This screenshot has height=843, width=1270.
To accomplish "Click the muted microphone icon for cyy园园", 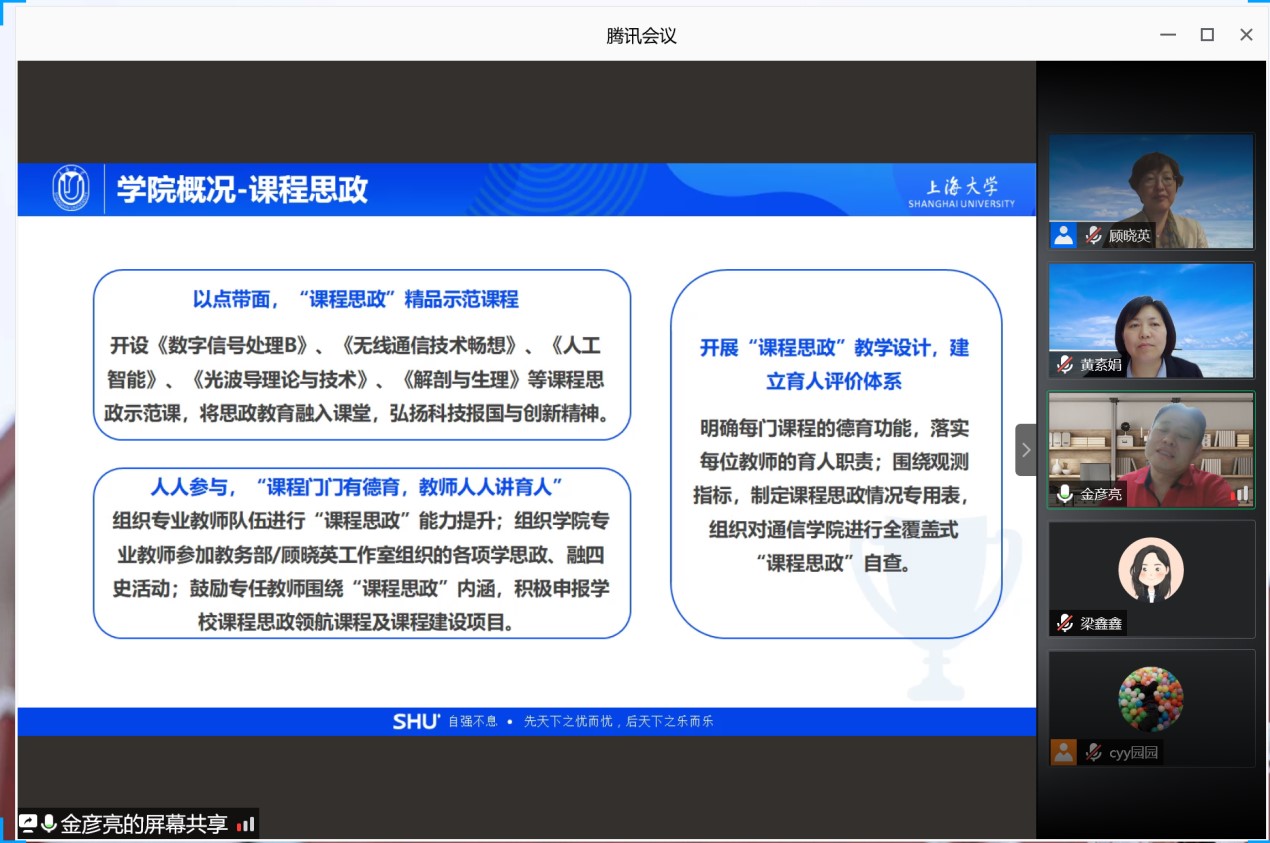I will [x=1093, y=752].
